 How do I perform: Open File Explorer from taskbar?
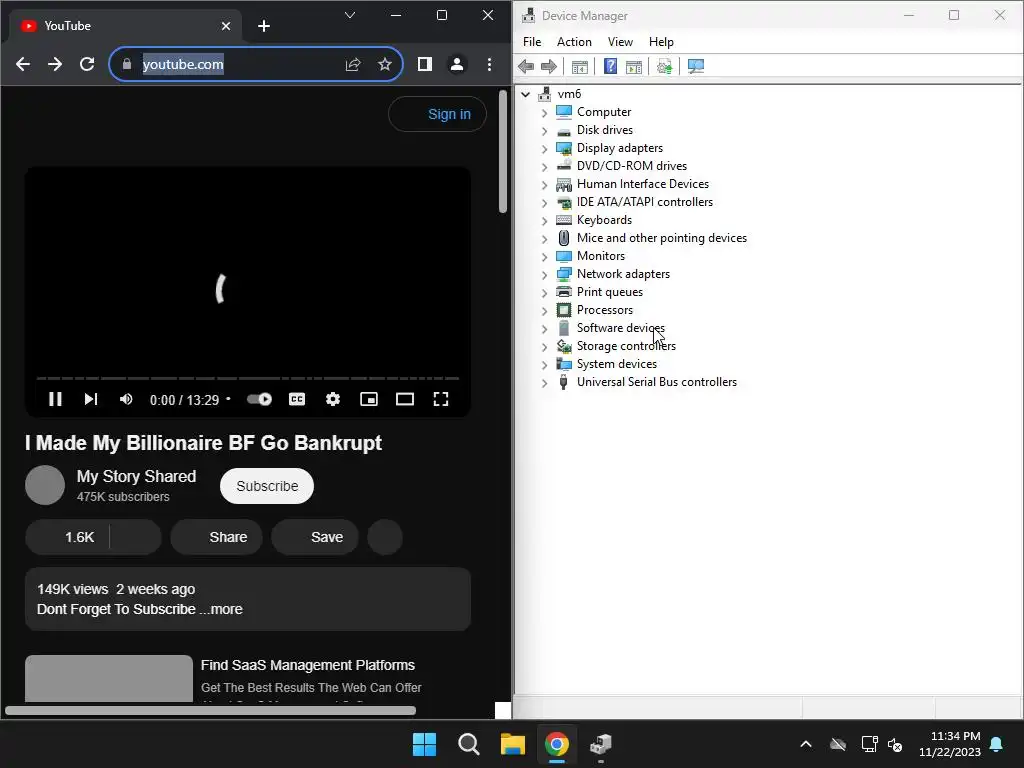(513, 744)
